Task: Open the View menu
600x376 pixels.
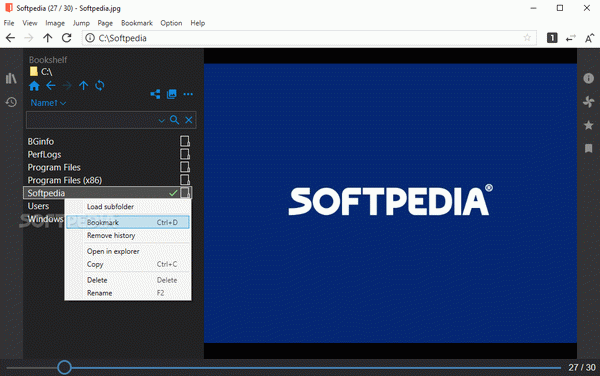Action: 30,23
